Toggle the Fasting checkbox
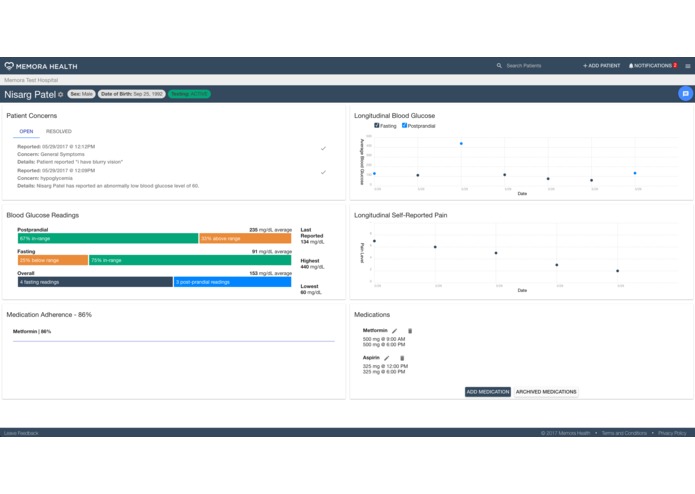This screenshot has width=695, height=494. click(x=376, y=125)
